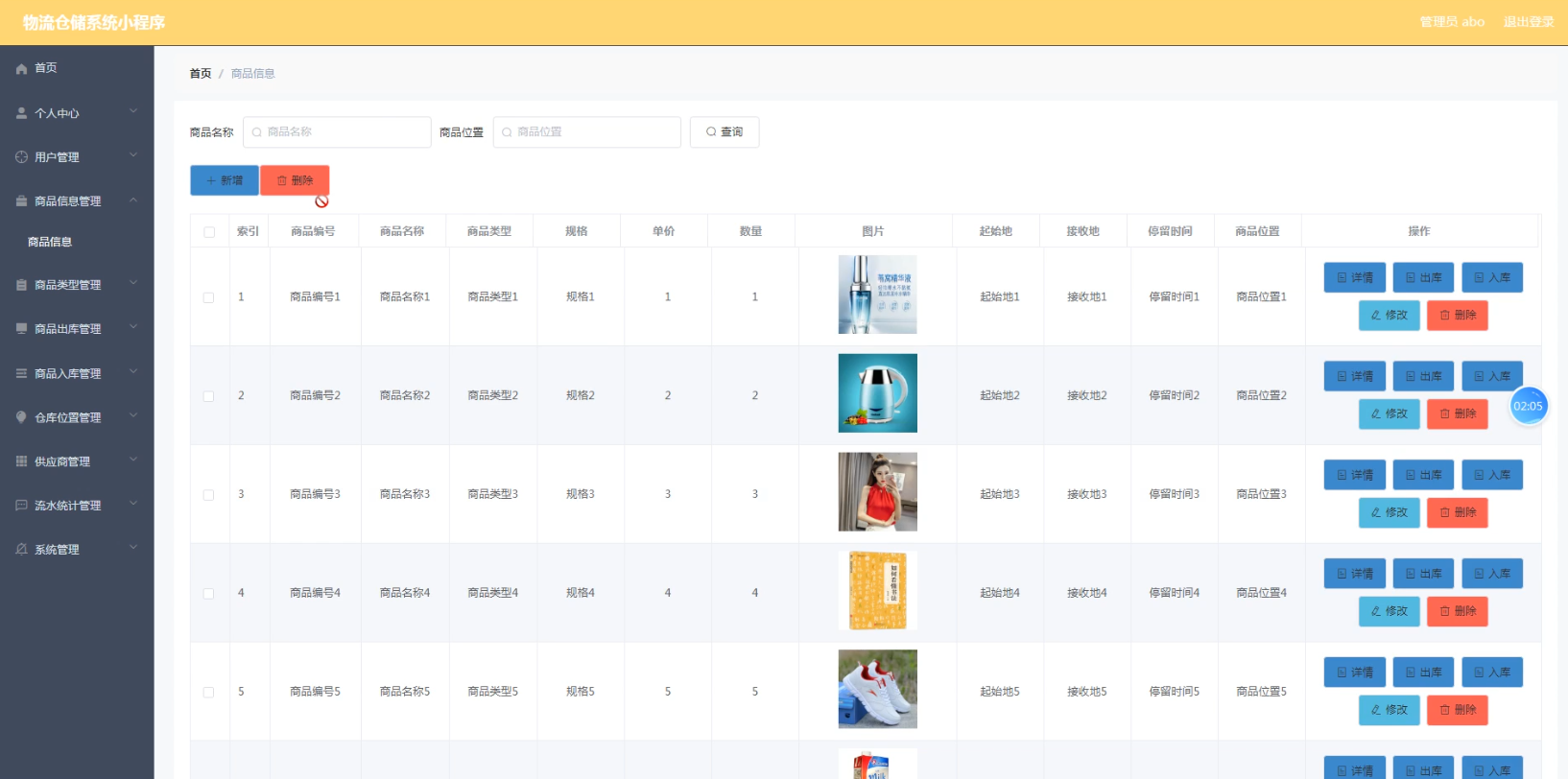Click the 商品入库管理 list icon

(x=21, y=373)
